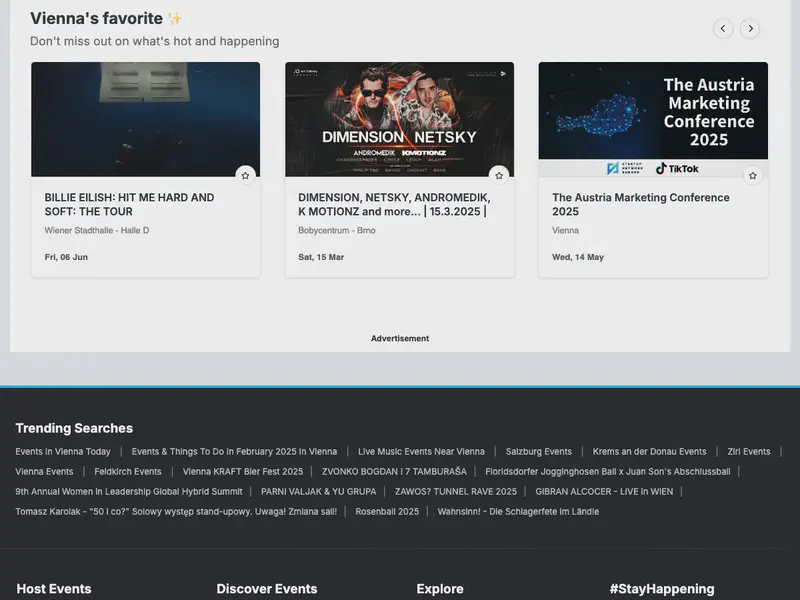
Task: Open 'Events & Things To Do in February 2025' link
Action: coord(234,452)
